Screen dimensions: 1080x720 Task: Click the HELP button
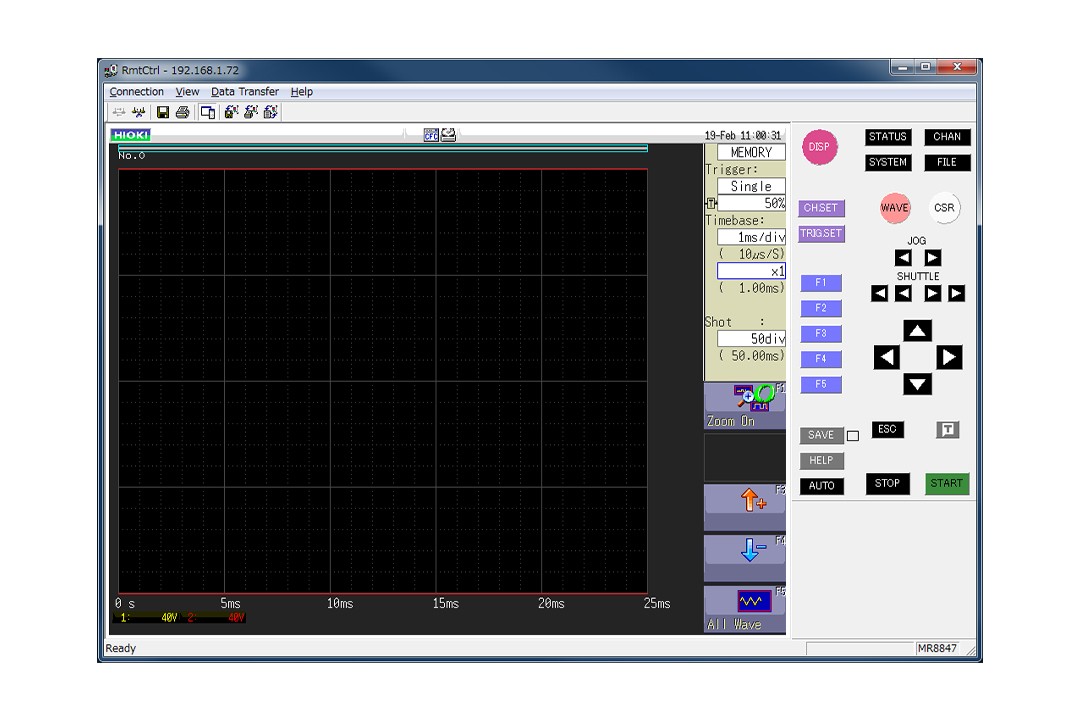[821, 461]
